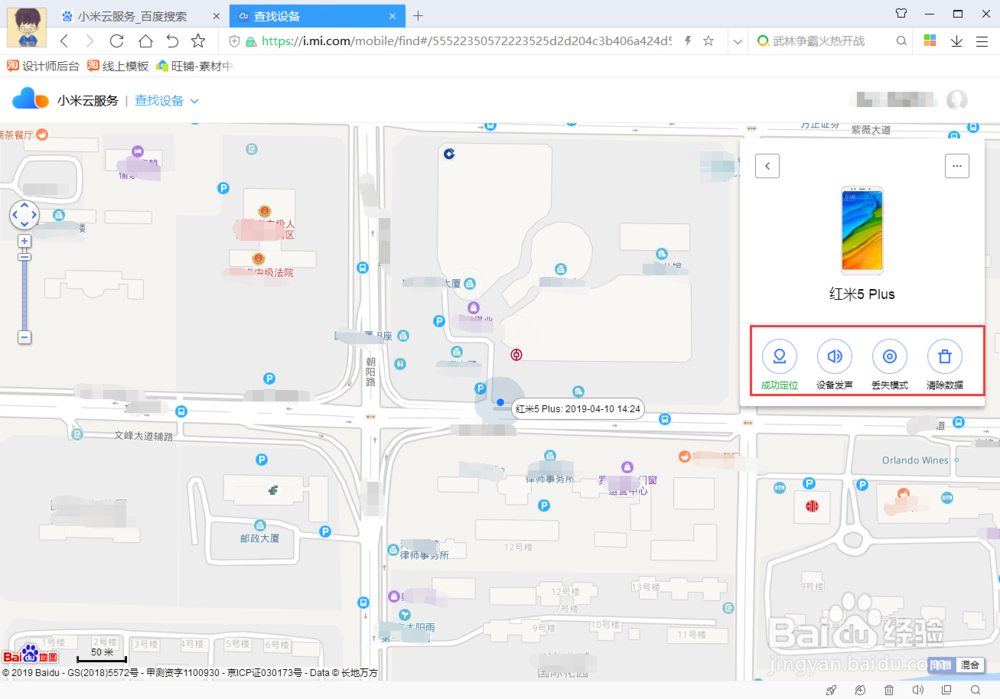The height and width of the screenshot is (699, 1000).
Task: Click the device sound (设备发声) icon
Action: point(834,356)
